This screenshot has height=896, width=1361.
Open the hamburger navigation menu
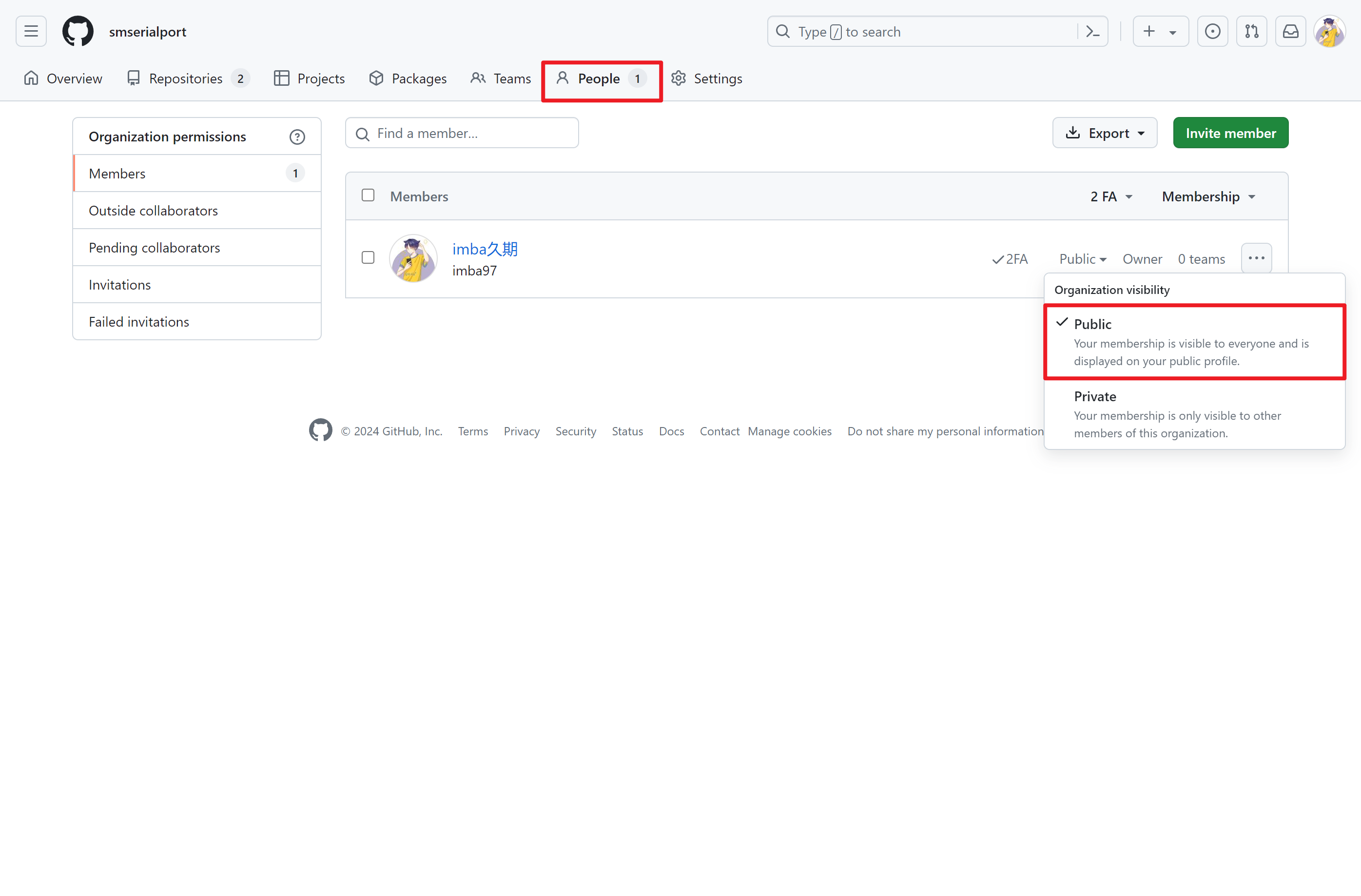point(31,32)
